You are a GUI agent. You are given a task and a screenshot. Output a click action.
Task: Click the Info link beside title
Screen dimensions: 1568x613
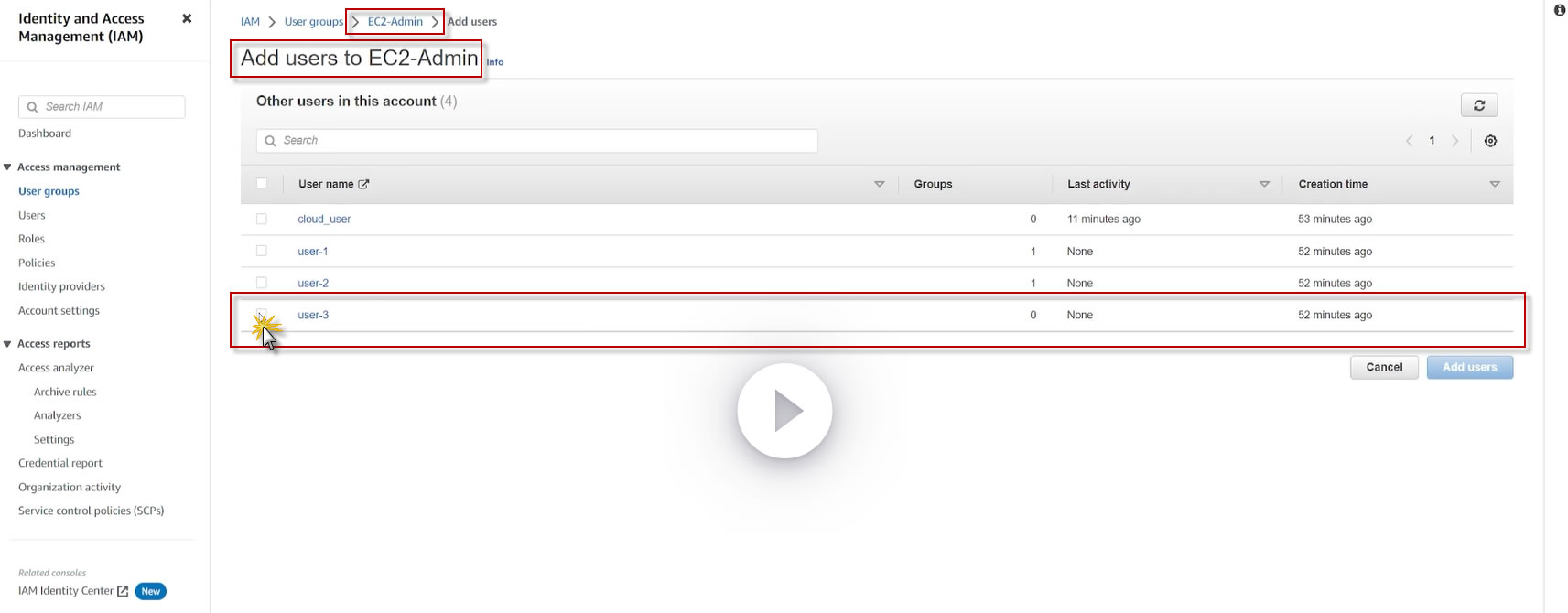coord(495,62)
